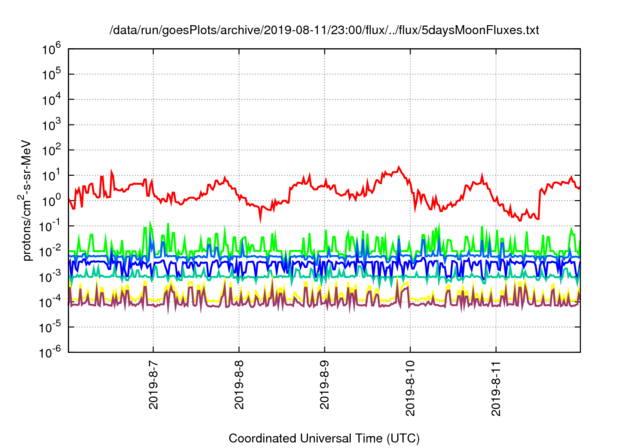Click the 10^4 y-axis tick label

pos(51,100)
